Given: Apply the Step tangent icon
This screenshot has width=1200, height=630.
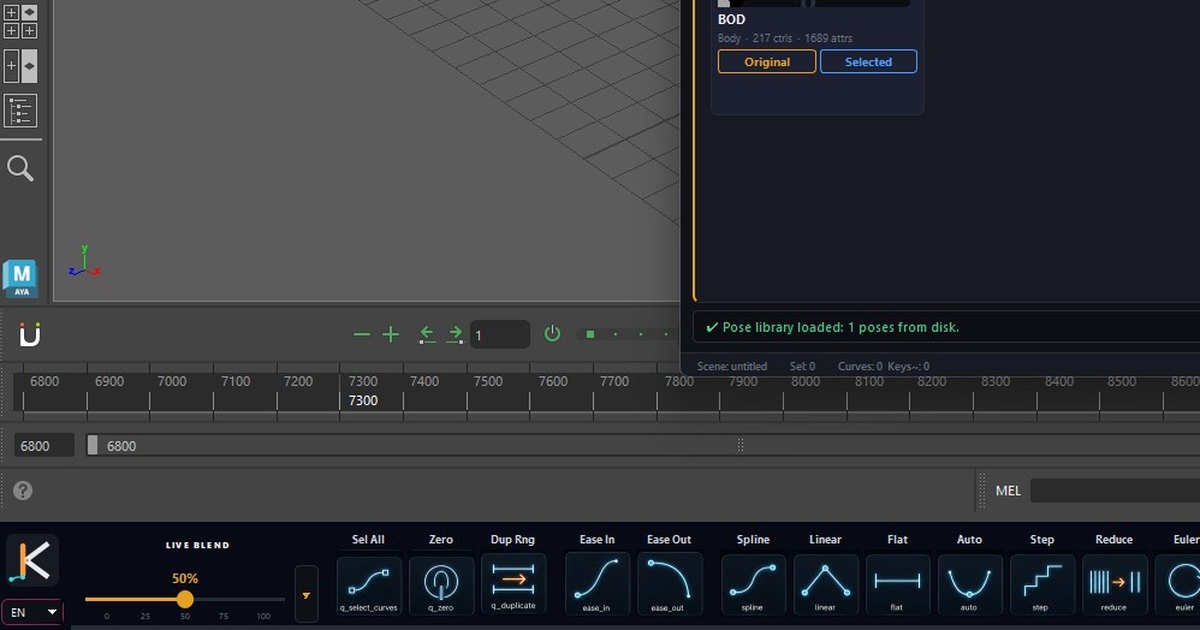Looking at the screenshot, I should pyautogui.click(x=1042, y=584).
